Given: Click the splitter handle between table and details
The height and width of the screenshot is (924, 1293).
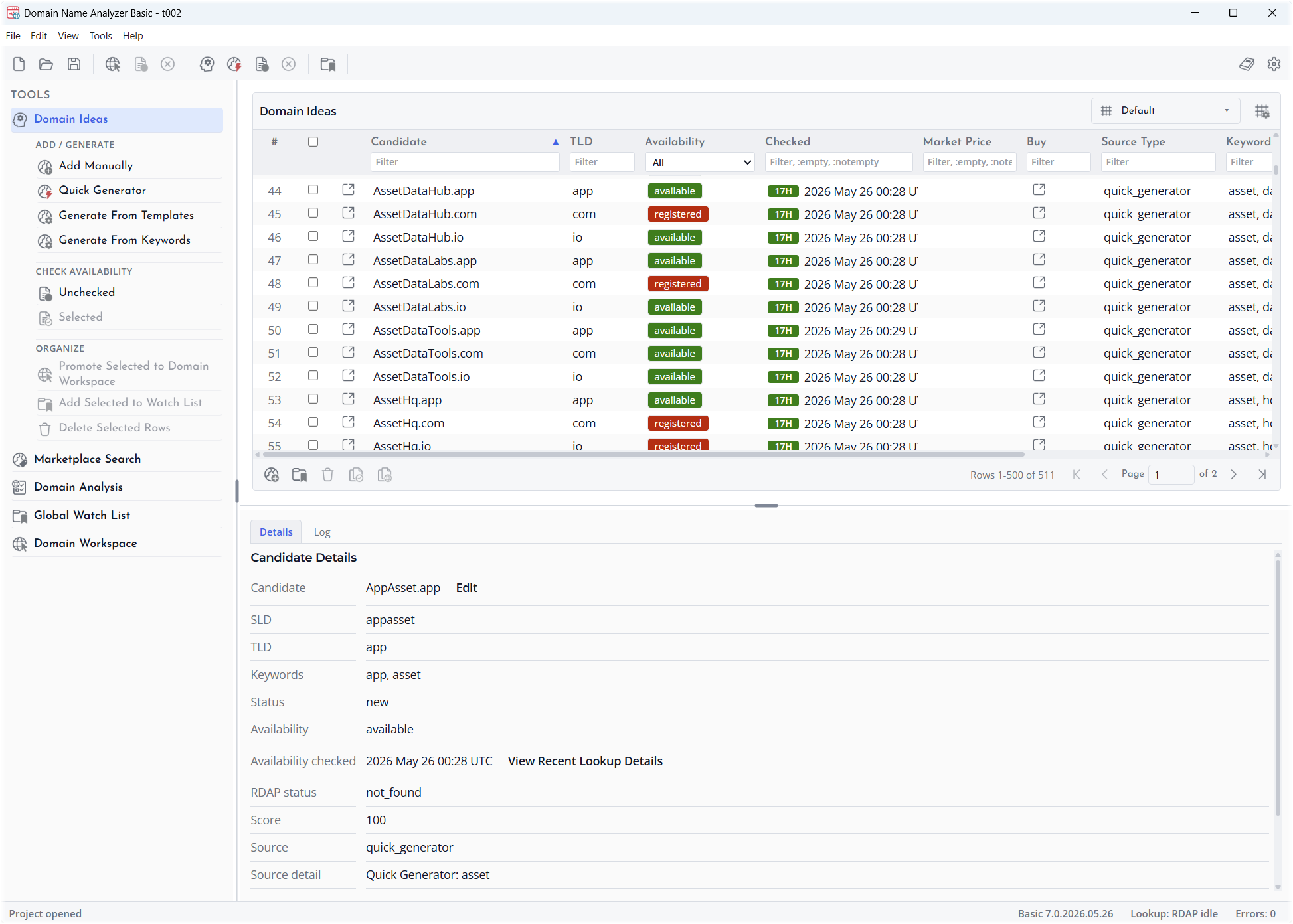Looking at the screenshot, I should (x=766, y=506).
